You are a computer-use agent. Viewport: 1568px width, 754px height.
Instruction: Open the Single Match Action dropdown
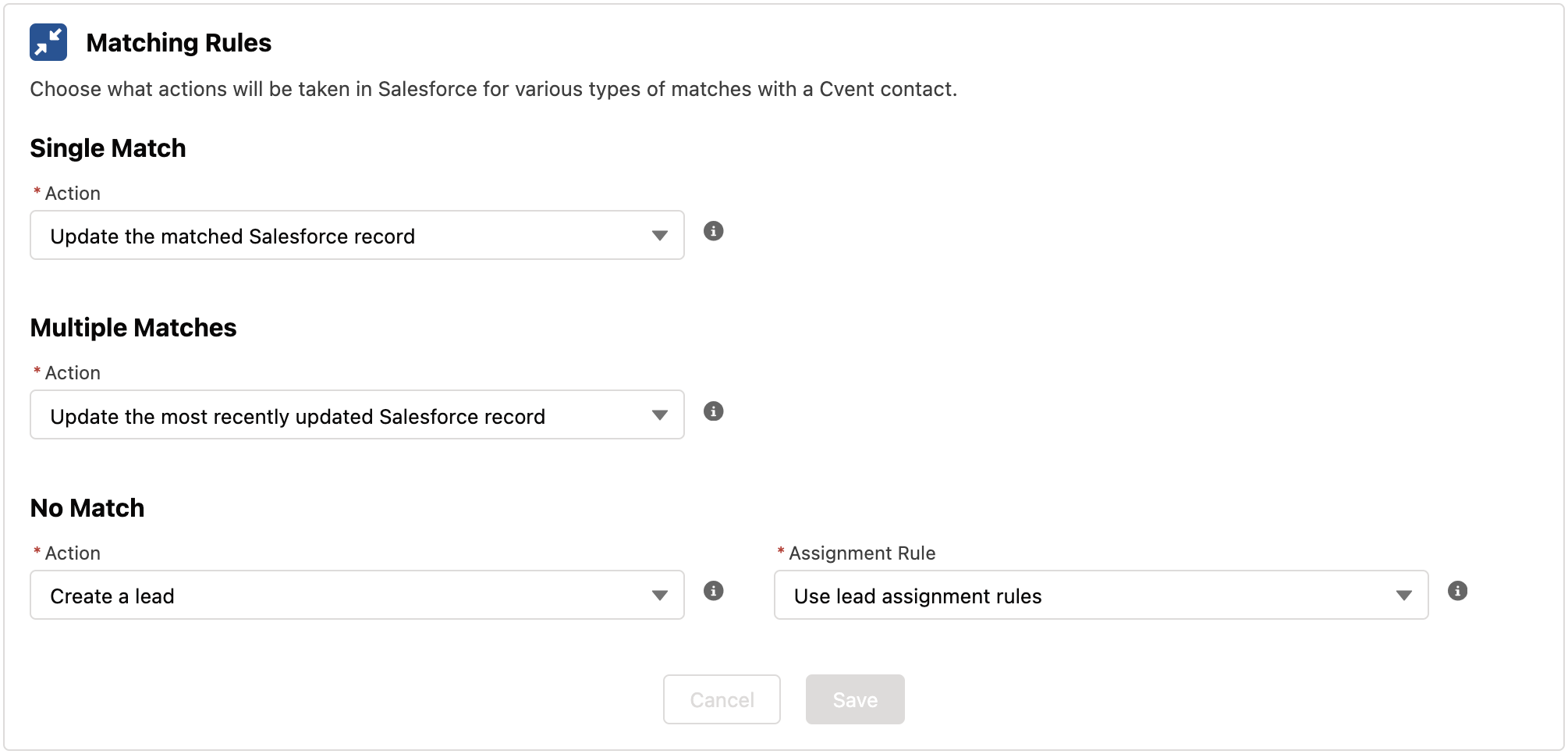357,236
